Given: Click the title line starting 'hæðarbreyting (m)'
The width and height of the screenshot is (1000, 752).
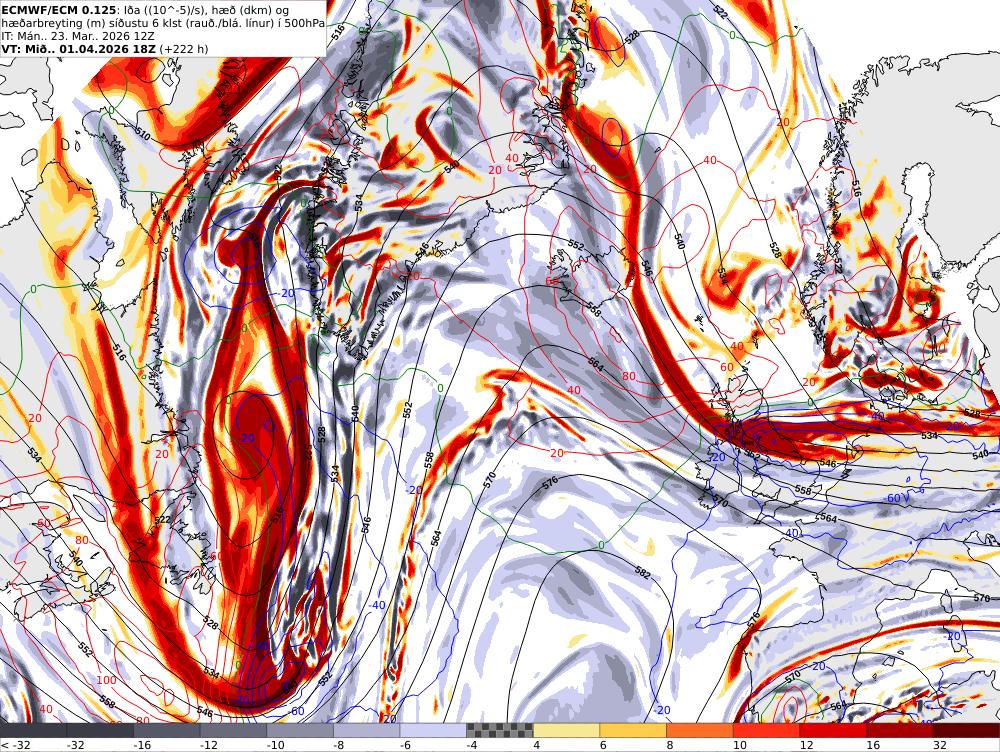Looking at the screenshot, I should (x=163, y=24).
